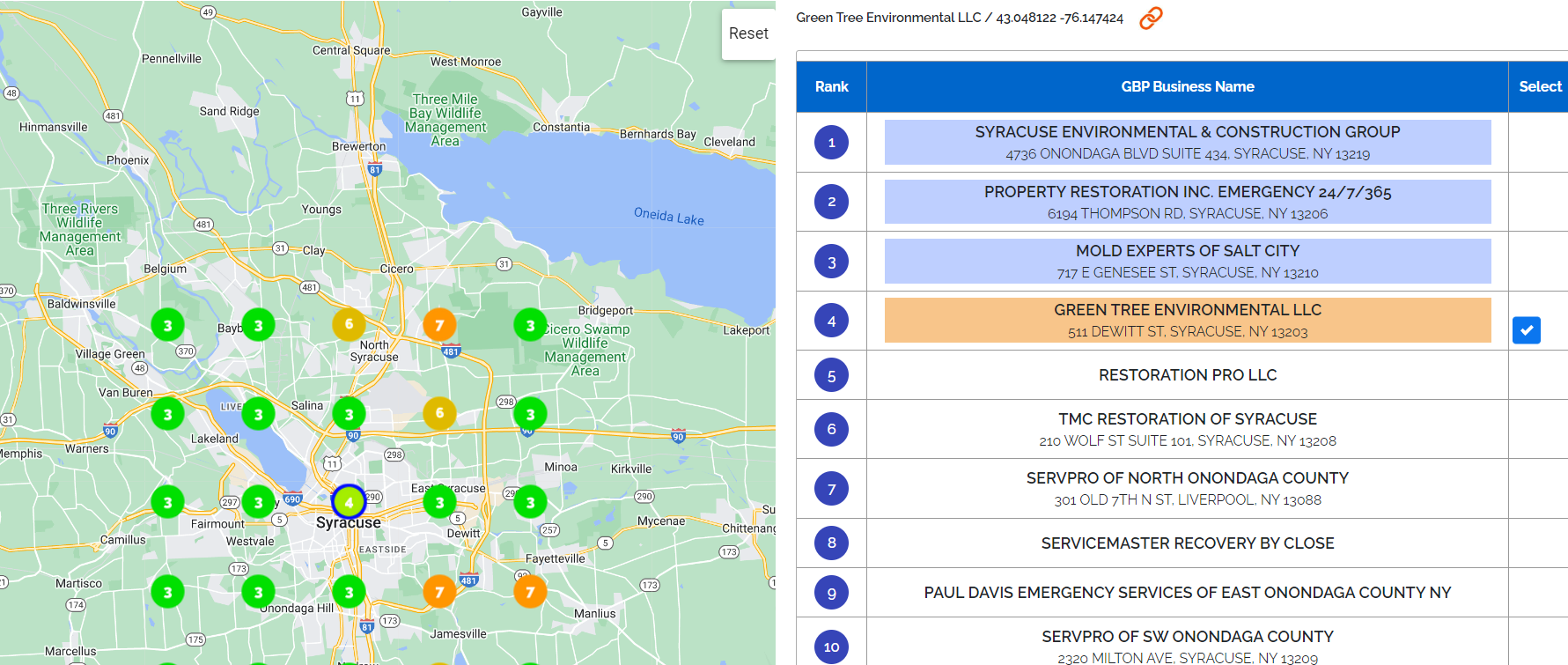This screenshot has height=665, width=1568.
Task: Click the Reset map button
Action: (x=748, y=33)
